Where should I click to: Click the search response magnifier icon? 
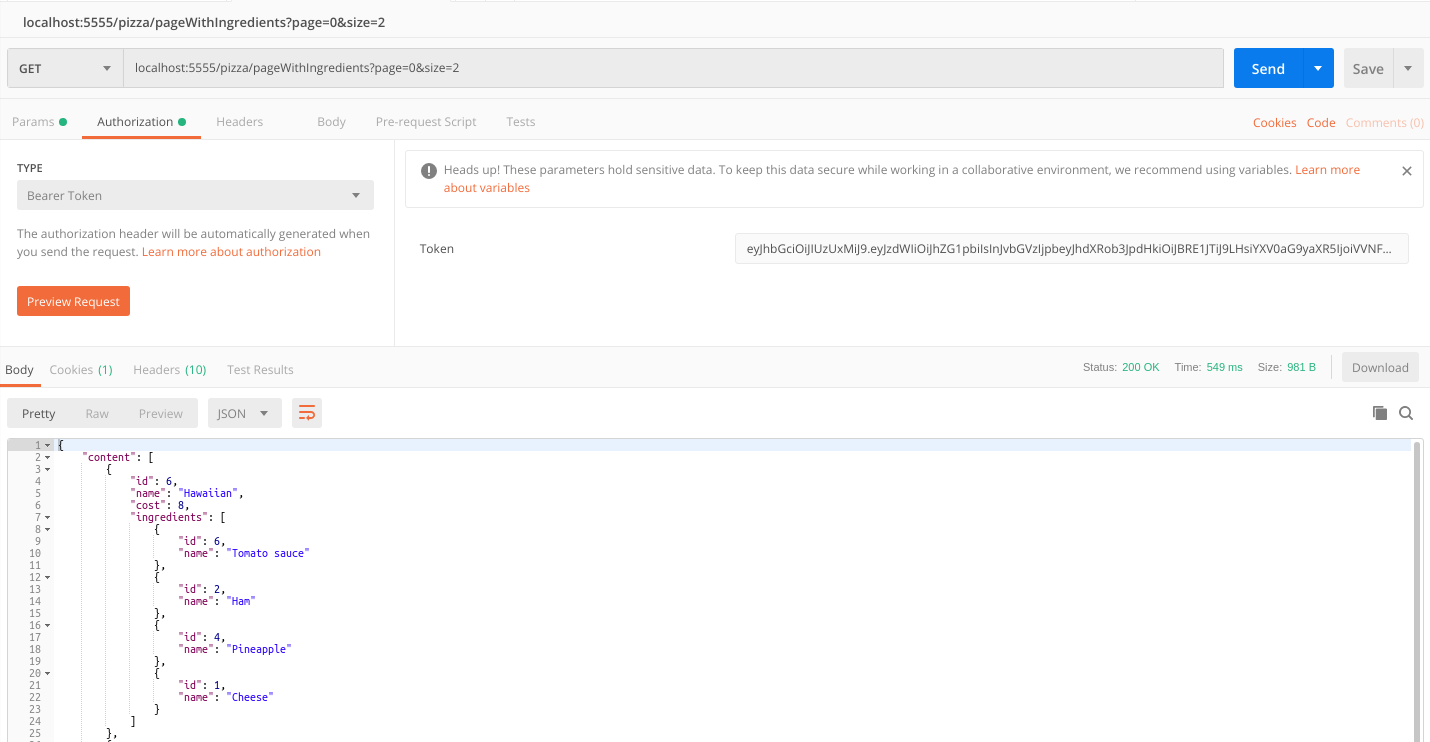[1406, 413]
